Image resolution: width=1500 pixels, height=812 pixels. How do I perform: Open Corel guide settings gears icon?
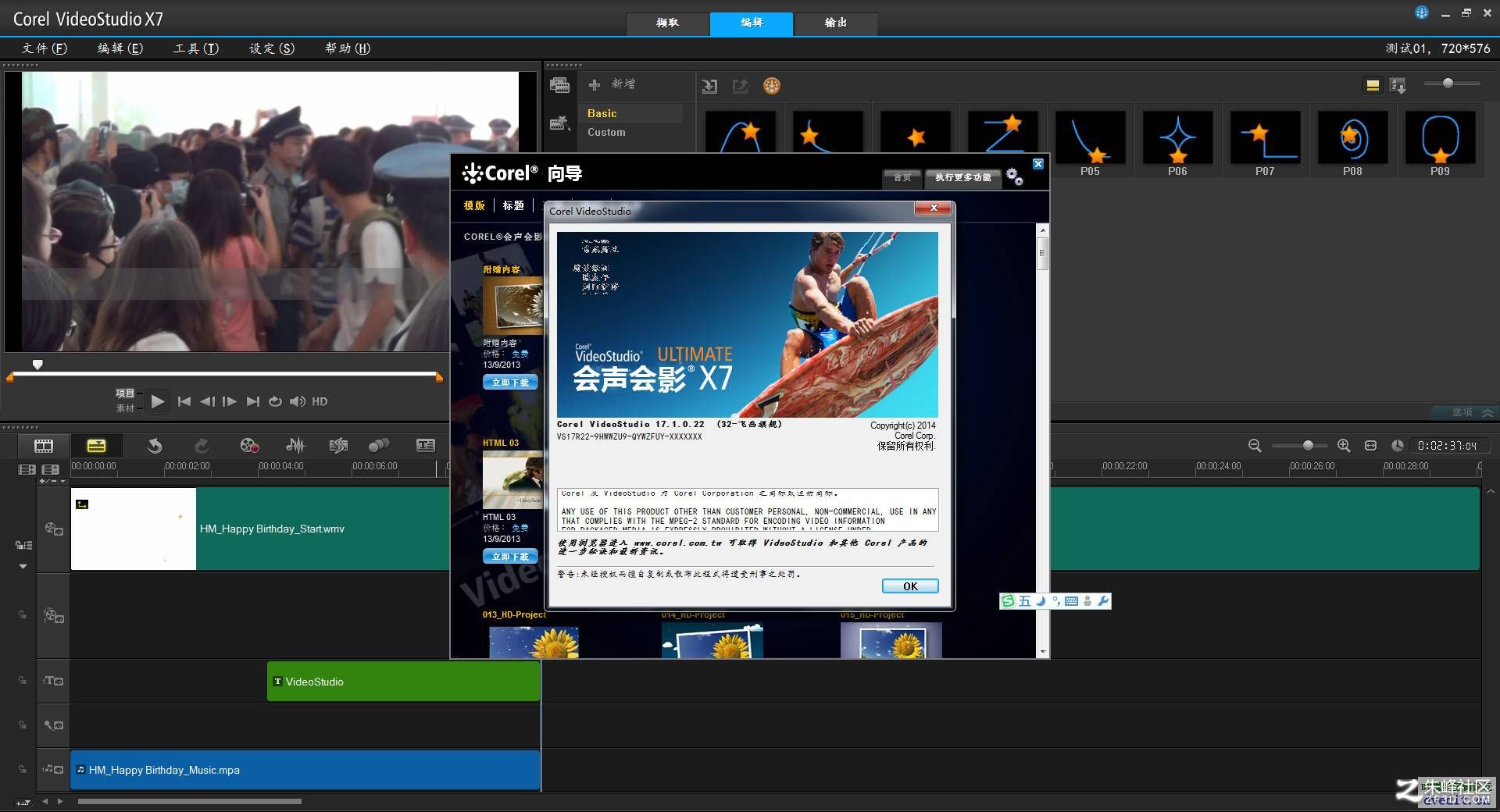[1015, 176]
